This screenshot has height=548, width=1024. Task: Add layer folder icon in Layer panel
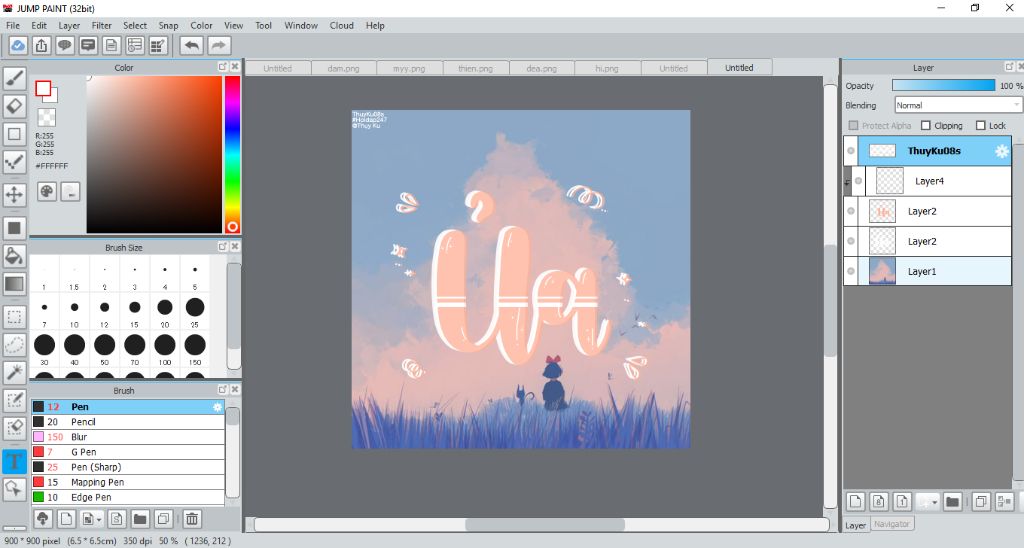[952, 502]
